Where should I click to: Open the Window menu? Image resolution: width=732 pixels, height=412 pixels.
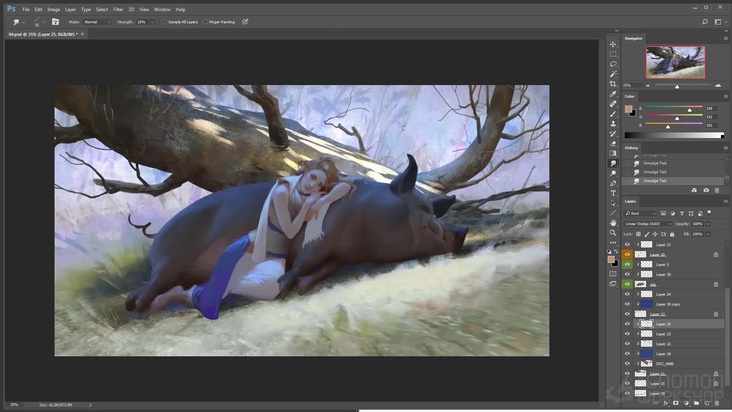[162, 9]
